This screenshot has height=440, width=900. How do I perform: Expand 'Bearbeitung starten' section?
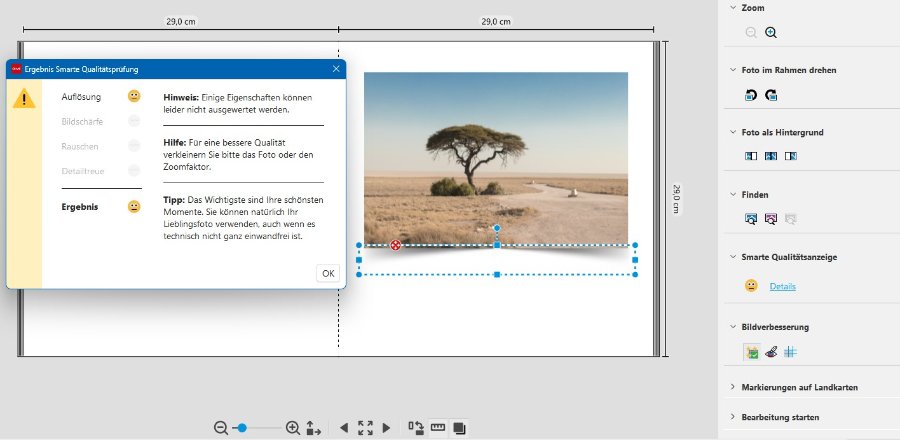780,417
